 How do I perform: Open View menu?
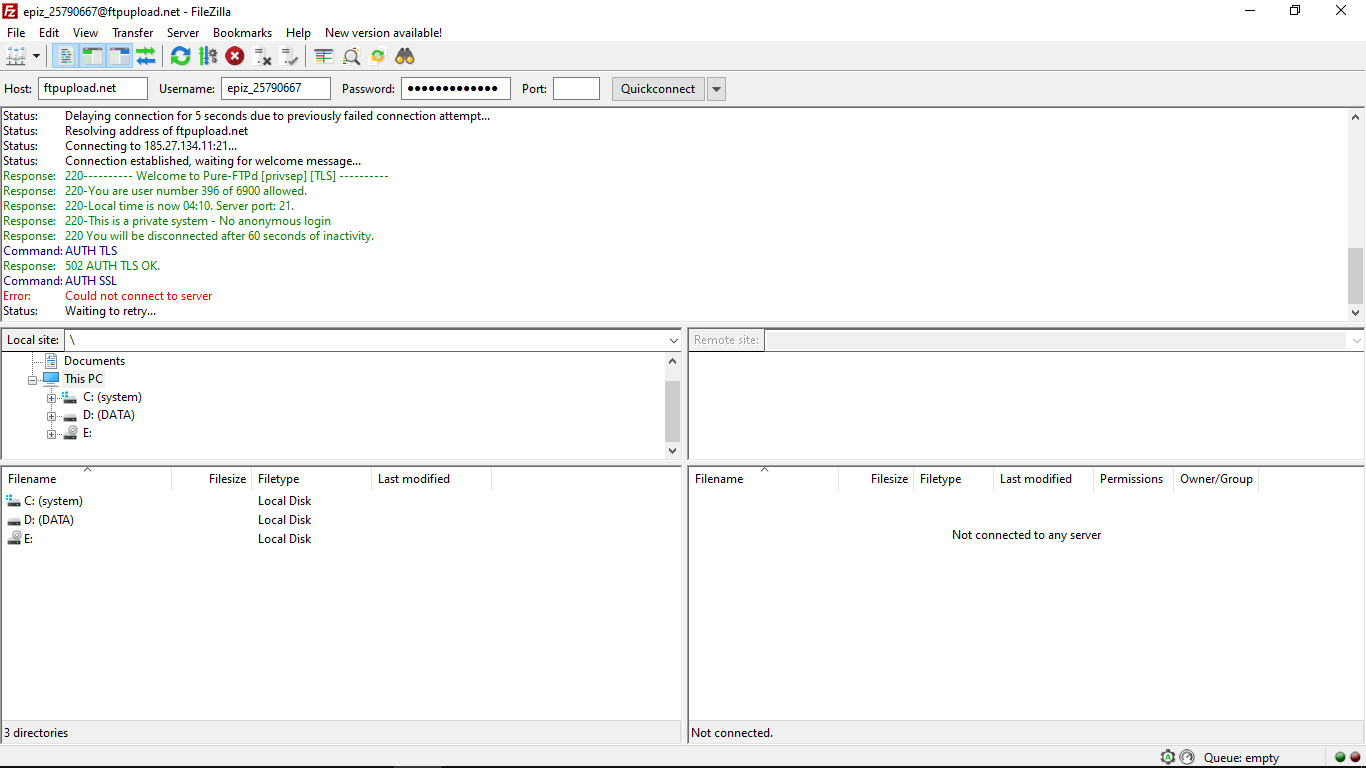point(86,33)
